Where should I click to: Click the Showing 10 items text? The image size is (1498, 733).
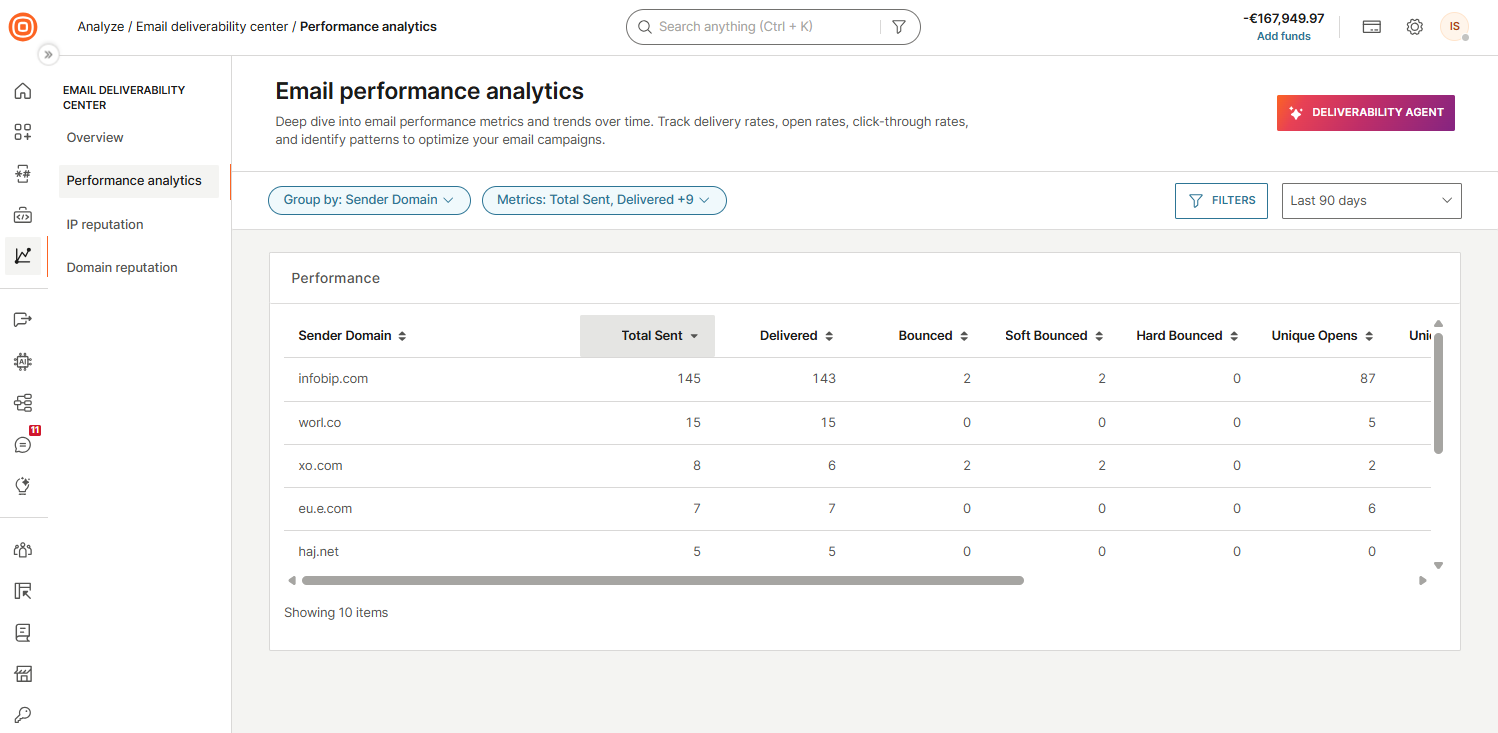[x=336, y=612]
